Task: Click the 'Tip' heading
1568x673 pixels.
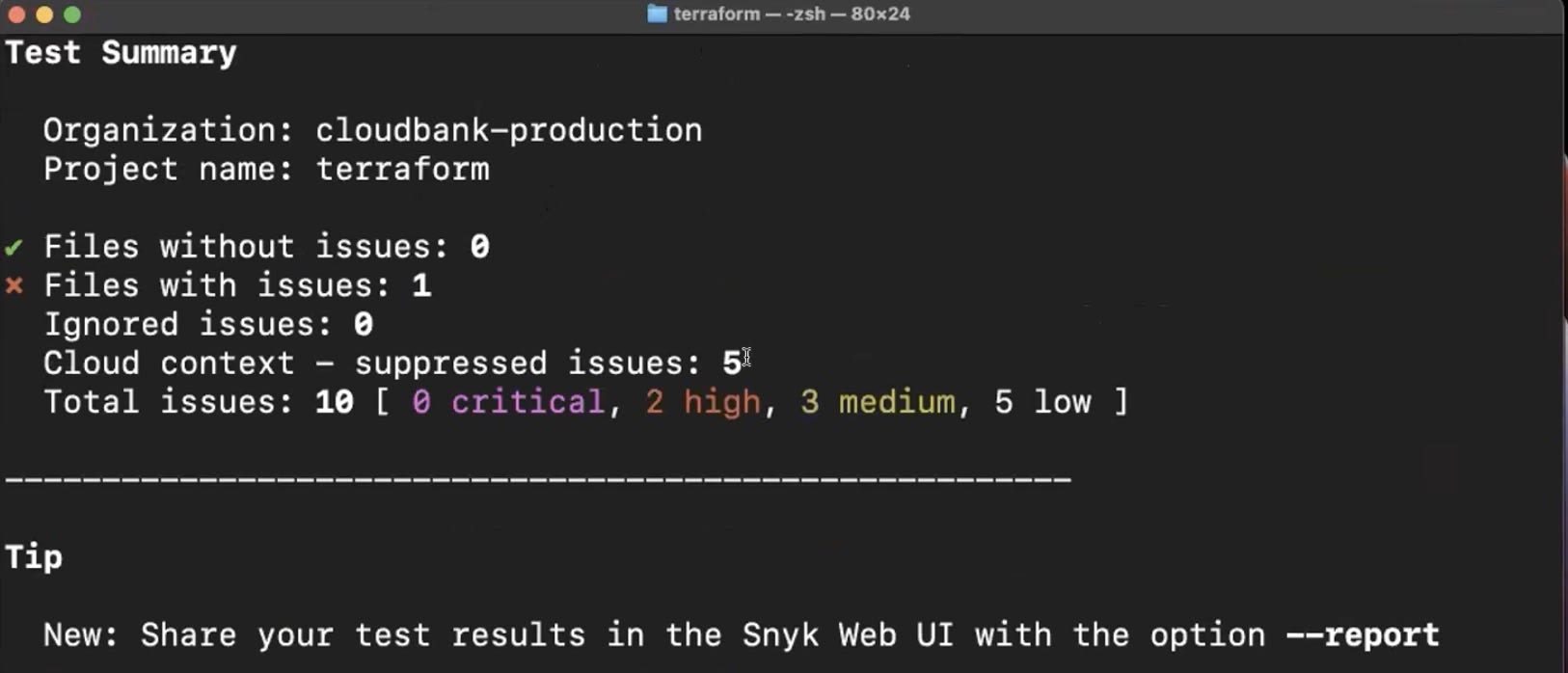Action: point(34,557)
